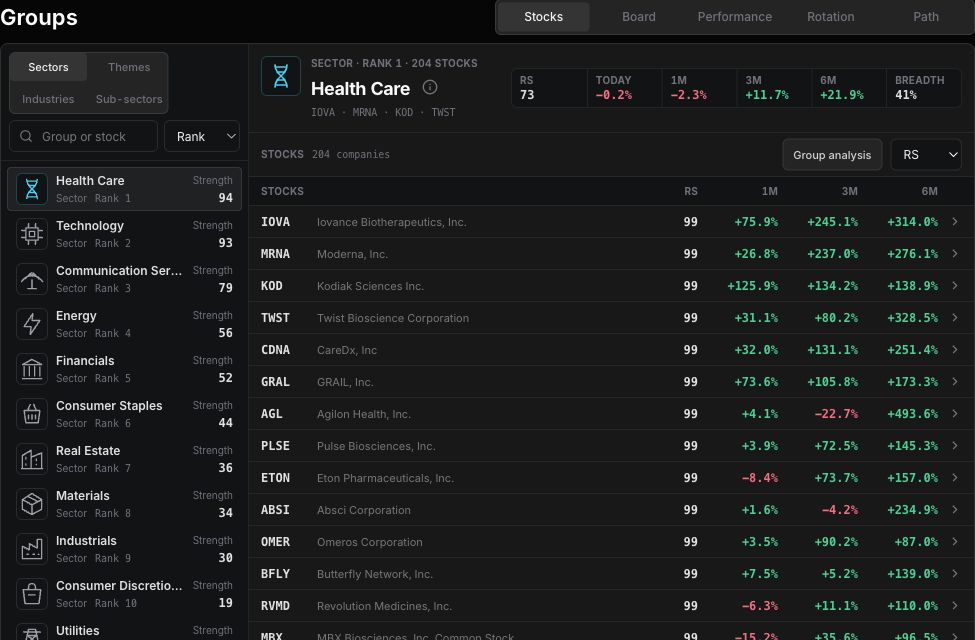Click the Materials cube icon
The image size is (975, 640).
pos(32,504)
